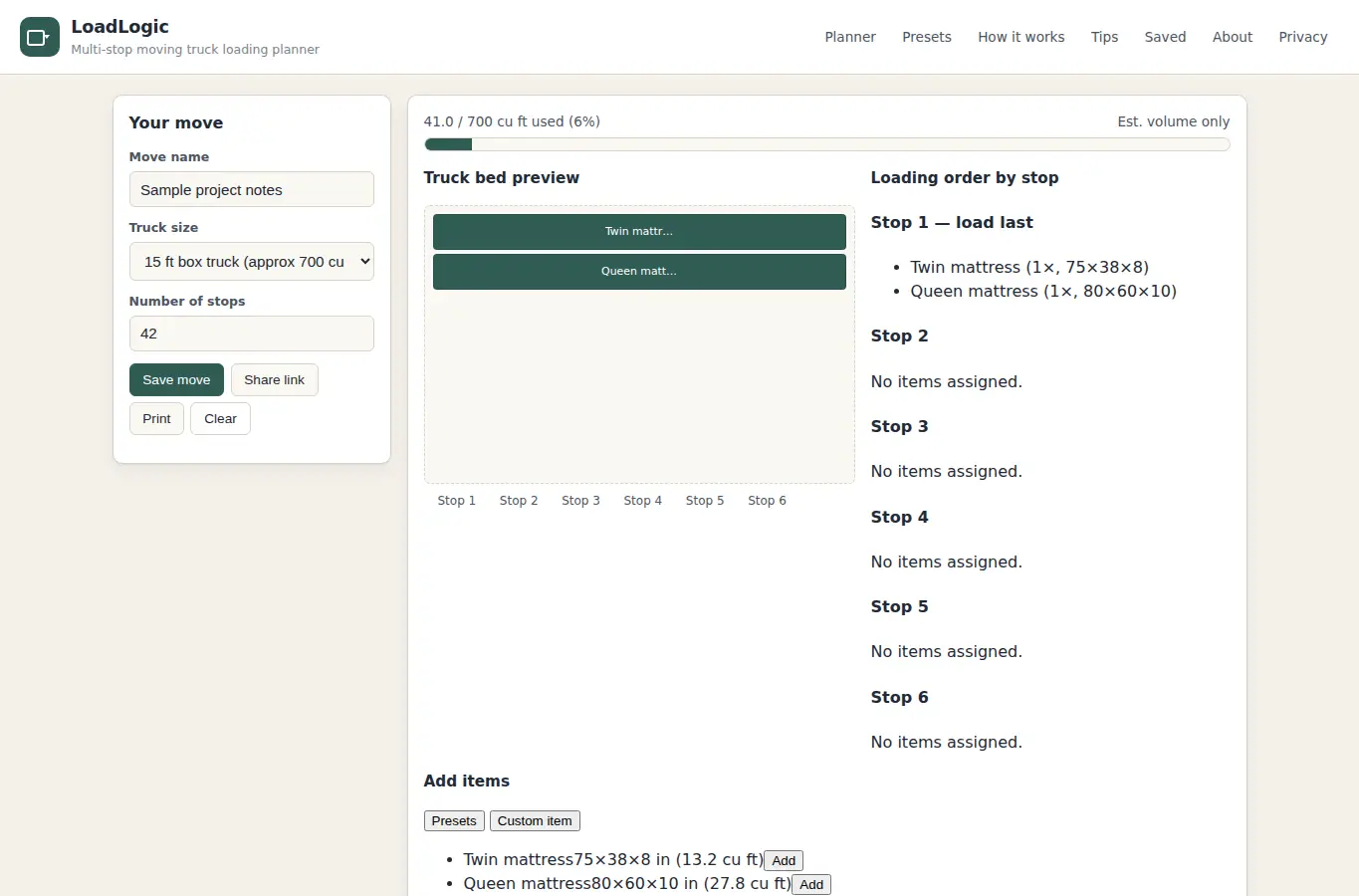Viewport: 1359px width, 896px height.
Task: Click the Stop 6 heading in loading order
Action: pos(899,697)
